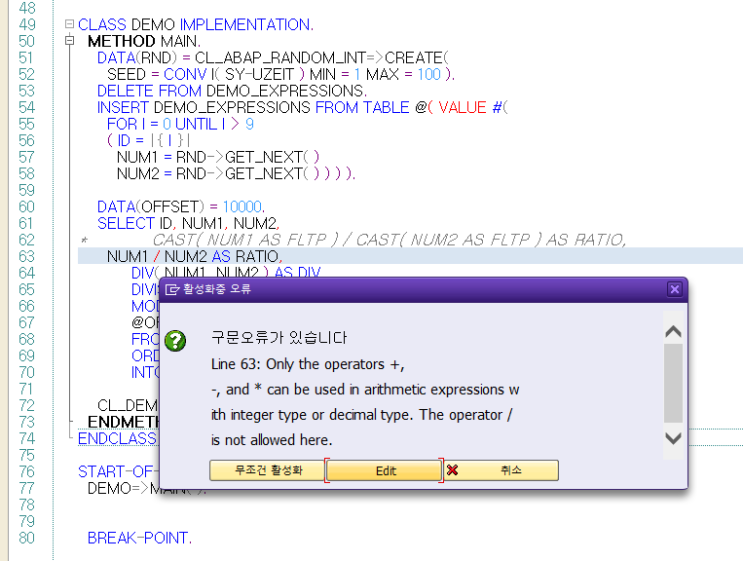Image resolution: width=743 pixels, height=561 pixels.
Task: Click the 취소 cancel button
Action: point(501,471)
